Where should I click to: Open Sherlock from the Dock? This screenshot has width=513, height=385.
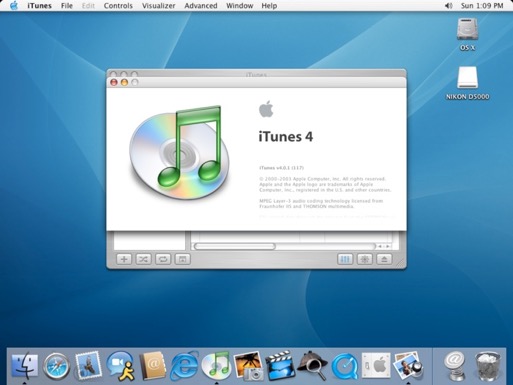pyautogui.click(x=312, y=366)
